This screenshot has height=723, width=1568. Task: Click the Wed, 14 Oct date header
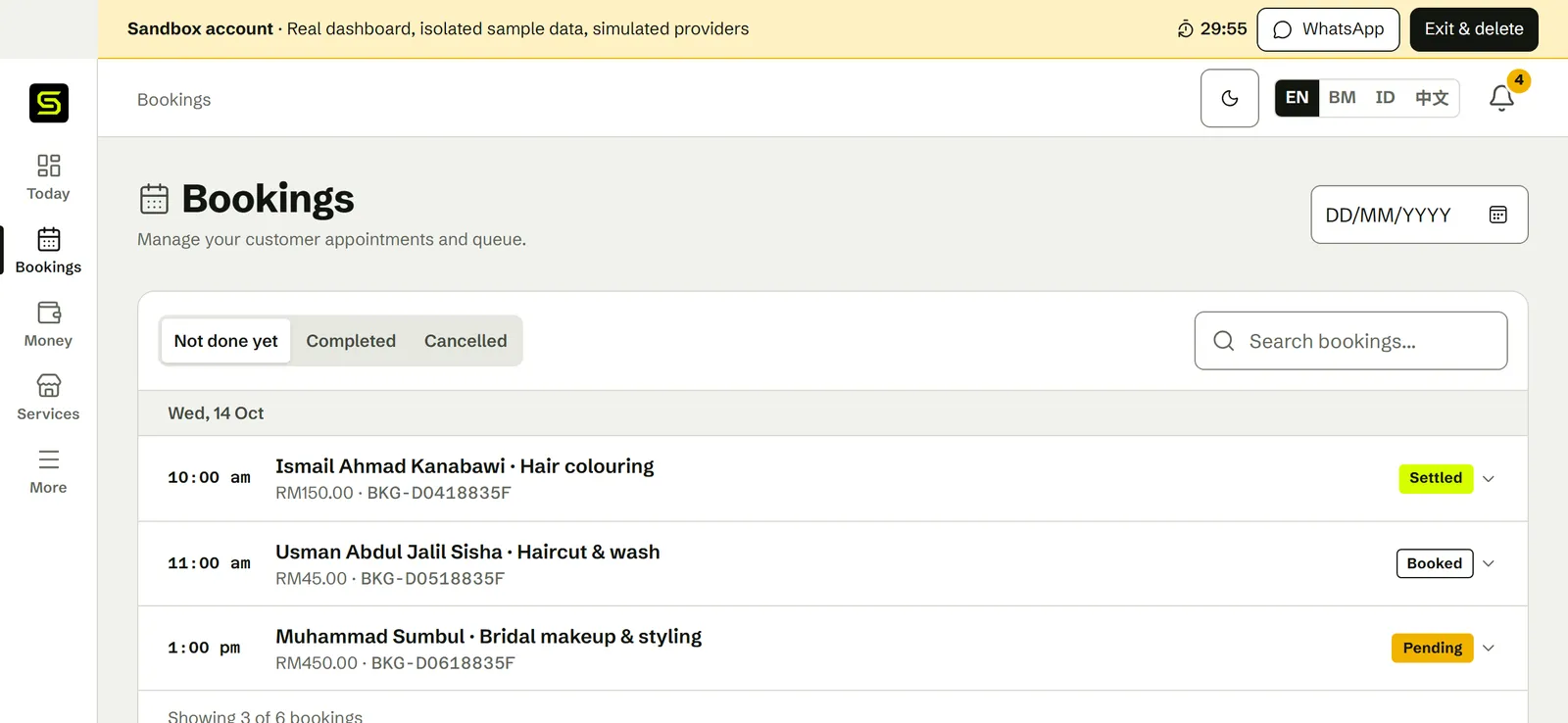tap(216, 413)
